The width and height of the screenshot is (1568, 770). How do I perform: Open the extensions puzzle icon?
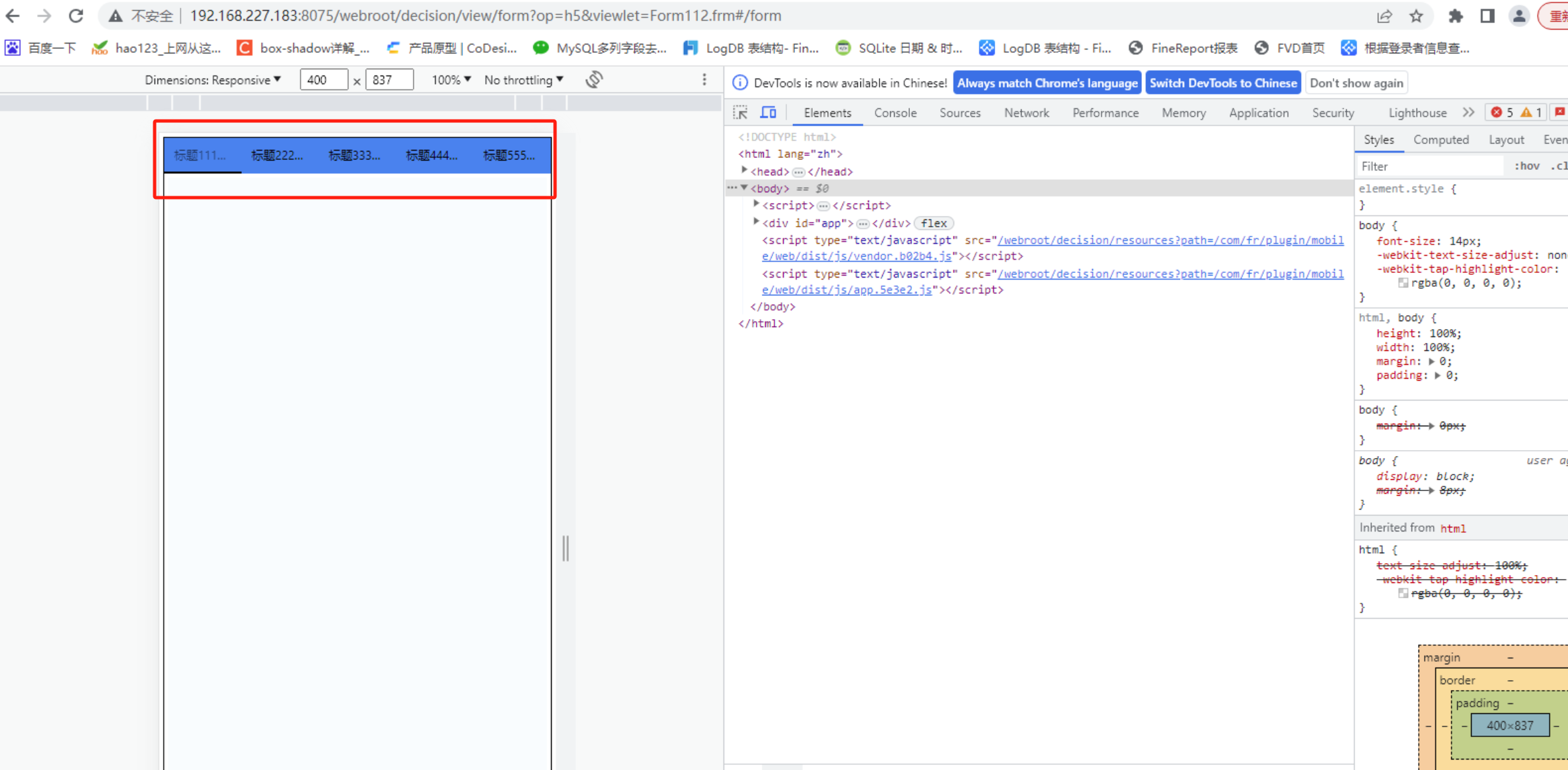[x=1456, y=16]
